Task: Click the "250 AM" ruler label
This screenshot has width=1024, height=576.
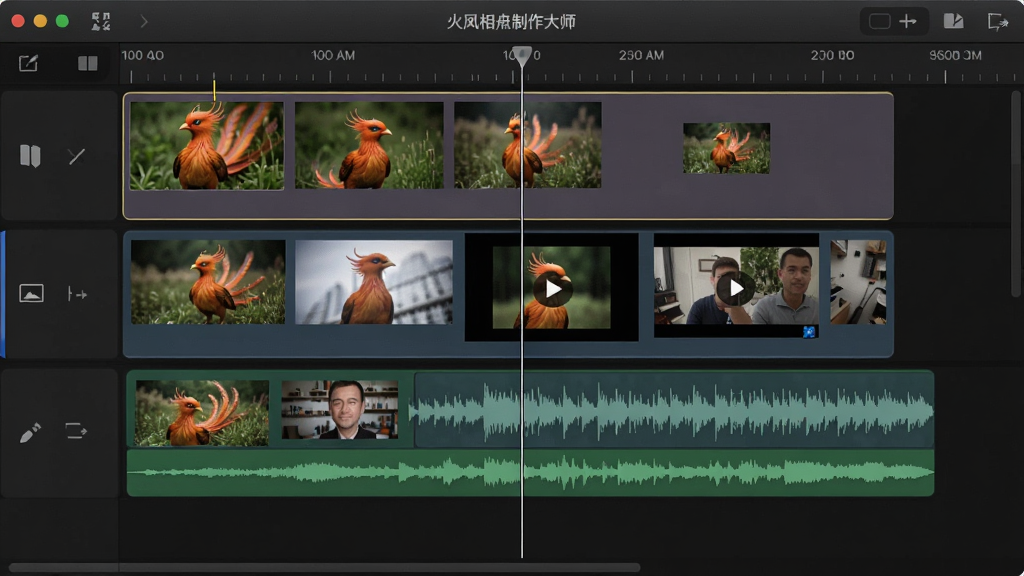Action: coord(641,56)
